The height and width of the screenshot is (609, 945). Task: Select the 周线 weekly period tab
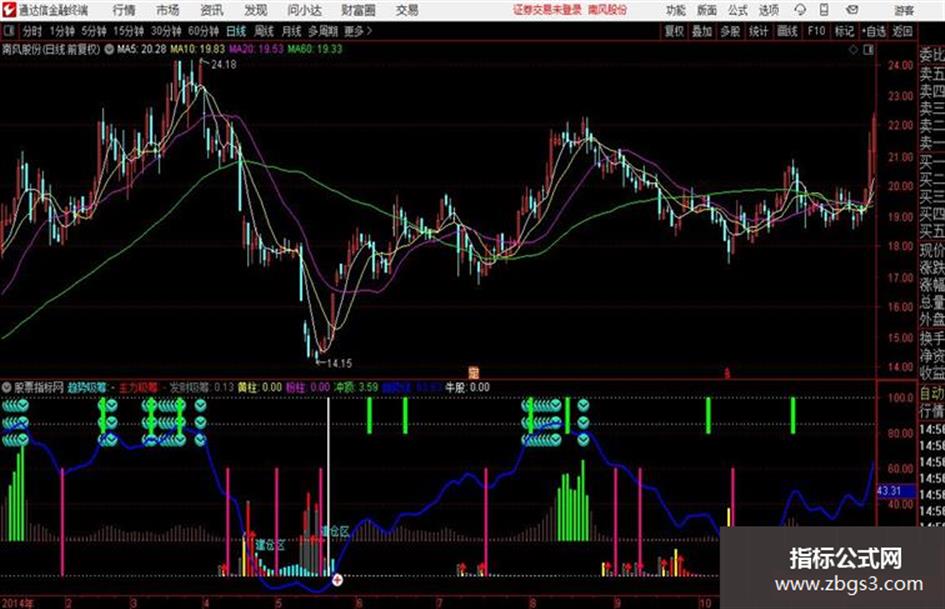(264, 31)
